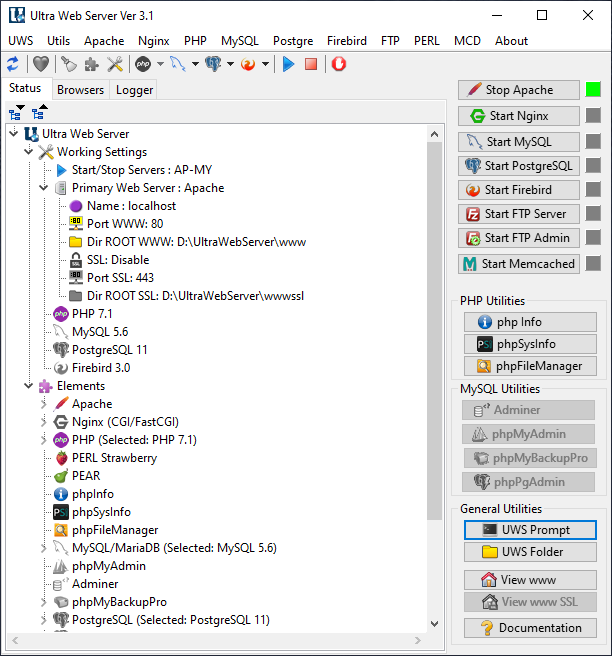Screen dimensions: 612x656
Task: Click the Stop Apache button
Action: [519, 90]
